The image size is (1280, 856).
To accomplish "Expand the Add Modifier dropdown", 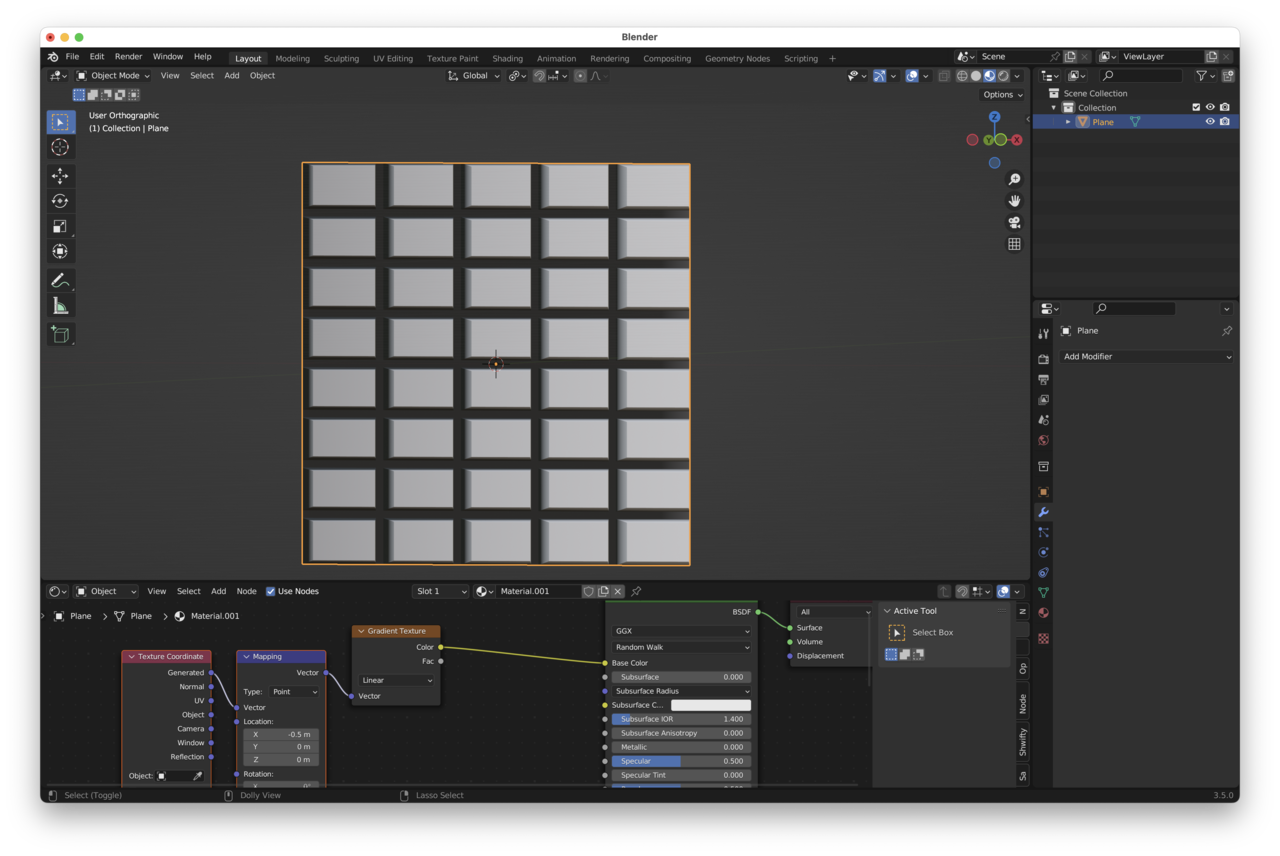I will point(1146,357).
